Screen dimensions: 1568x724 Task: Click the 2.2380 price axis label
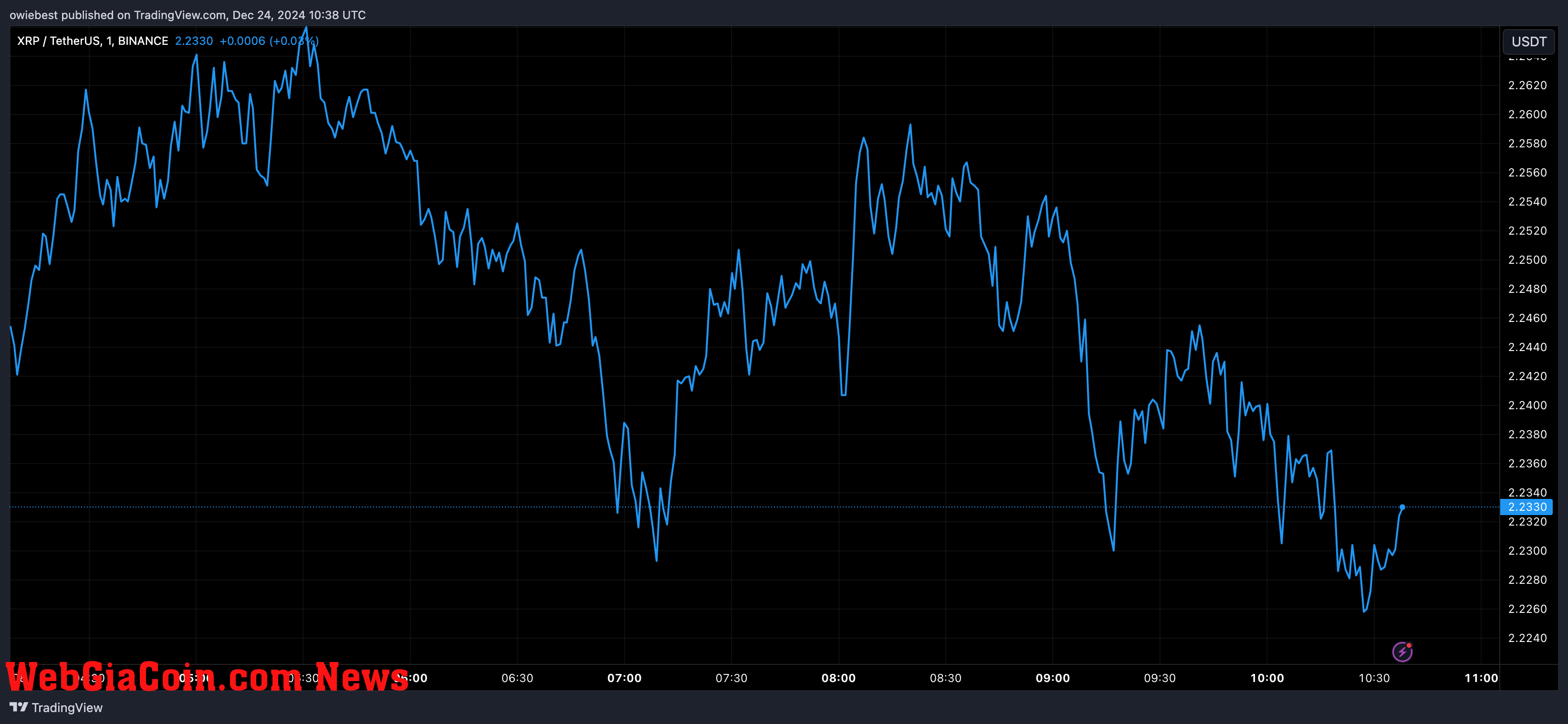coord(1527,434)
